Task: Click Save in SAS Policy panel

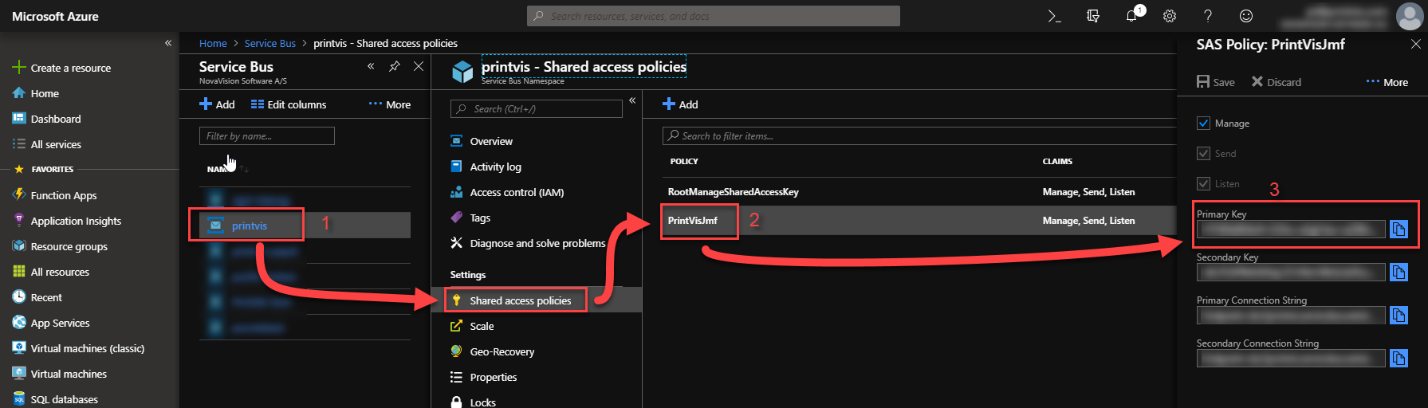Action: (1216, 82)
